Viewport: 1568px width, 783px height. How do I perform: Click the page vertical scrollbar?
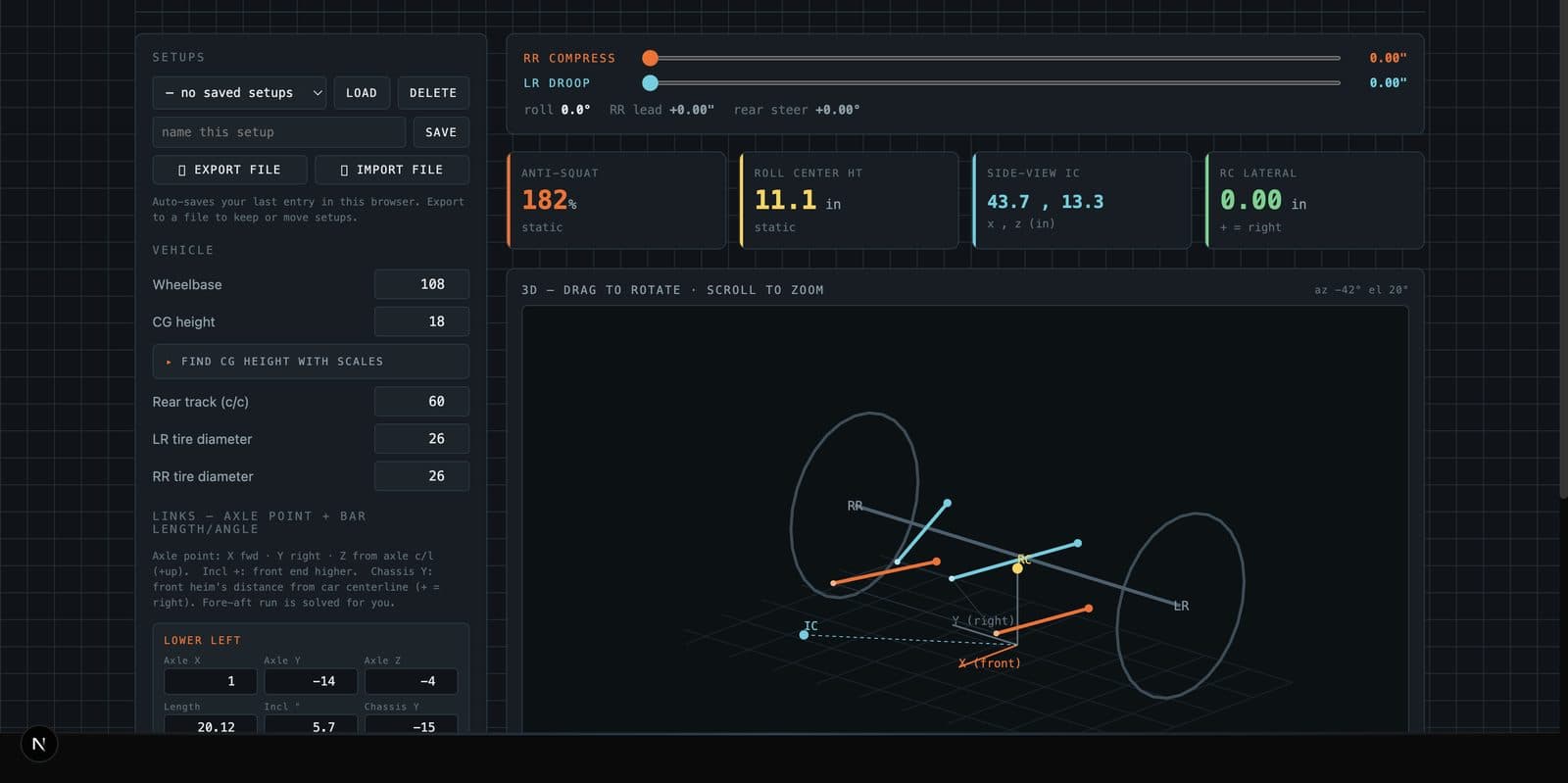tap(1563, 250)
